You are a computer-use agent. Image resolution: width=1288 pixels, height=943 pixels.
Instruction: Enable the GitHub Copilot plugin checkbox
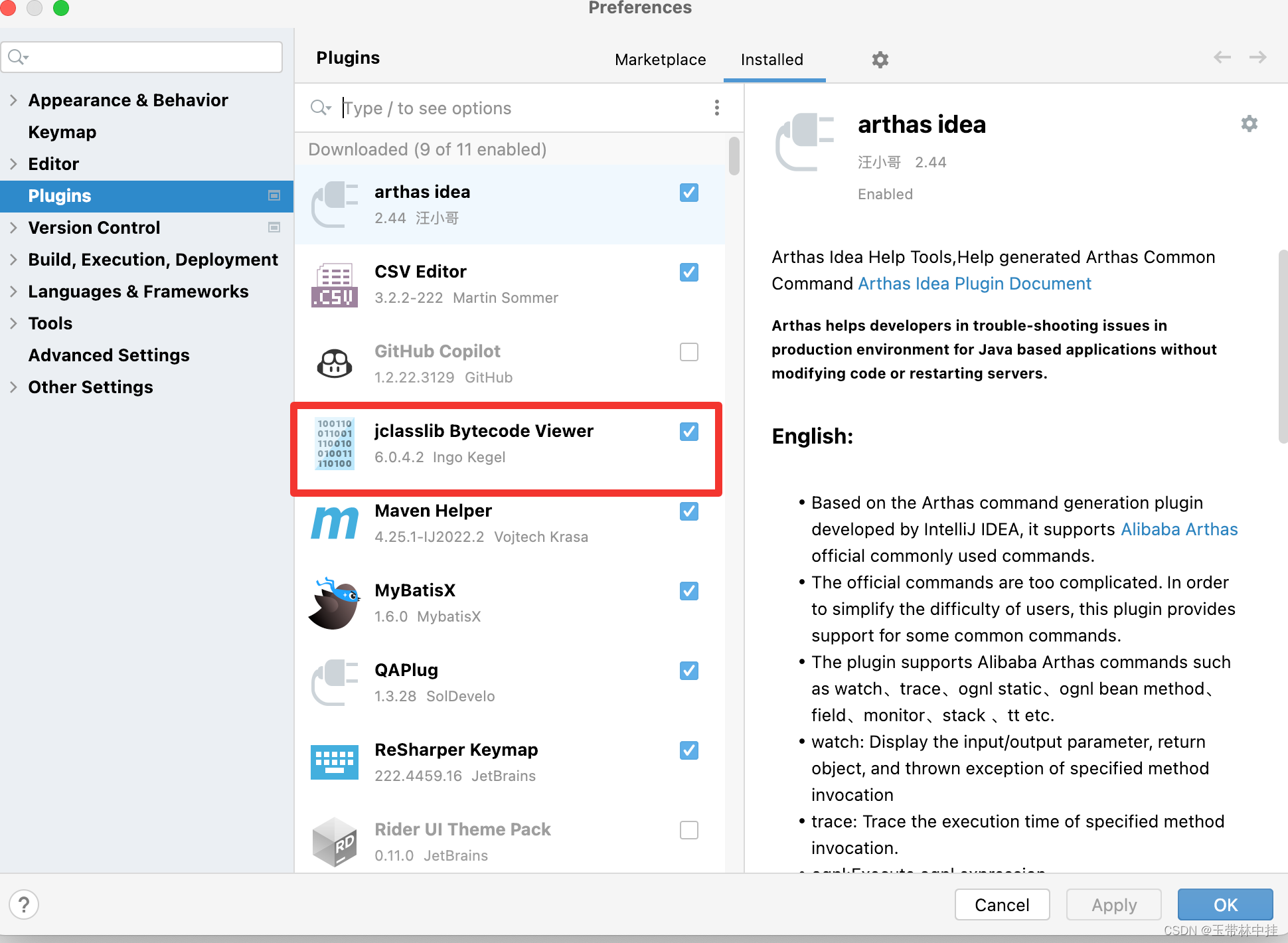688,352
